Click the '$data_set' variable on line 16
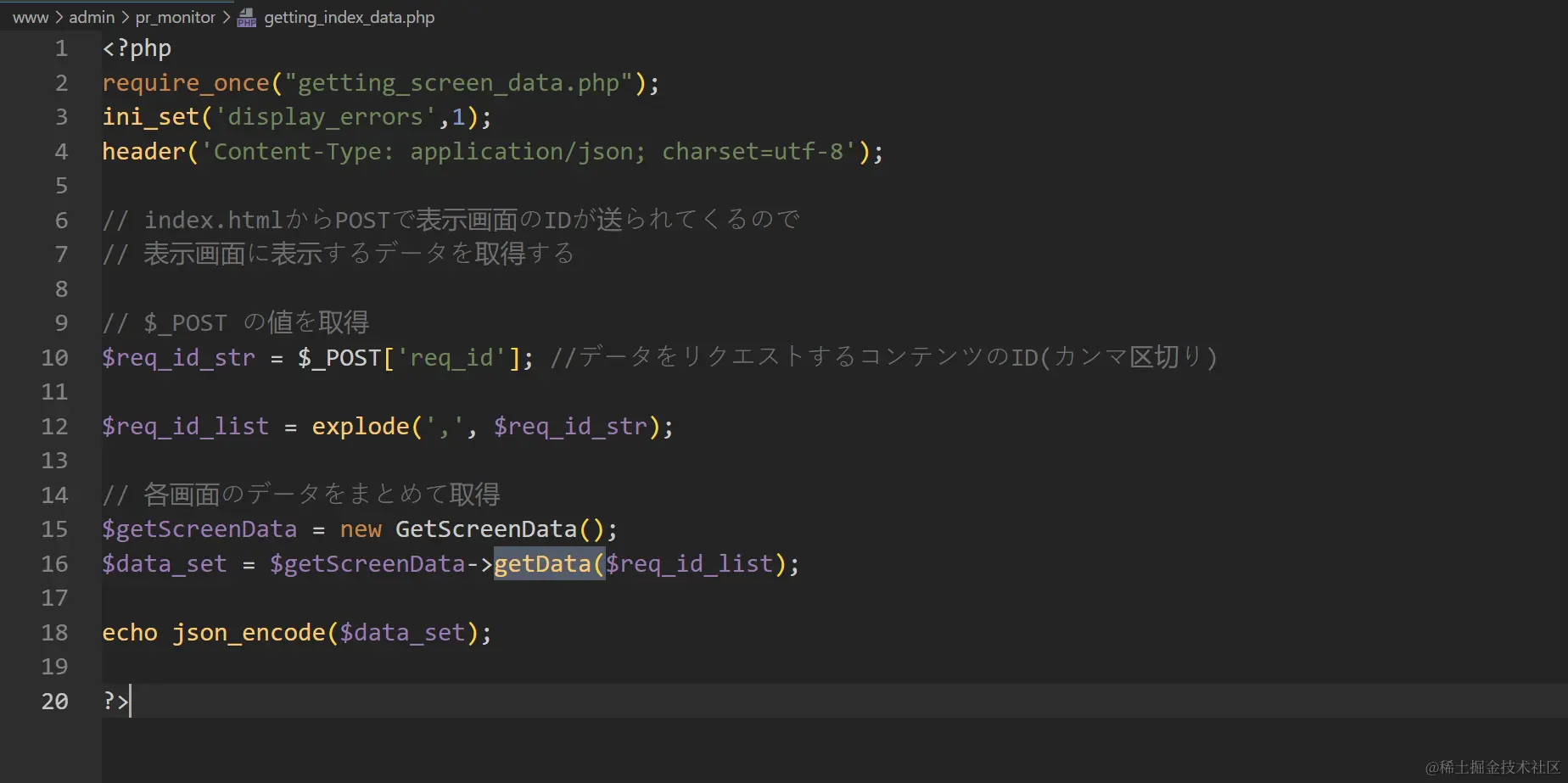The height and width of the screenshot is (783, 1568). (165, 563)
